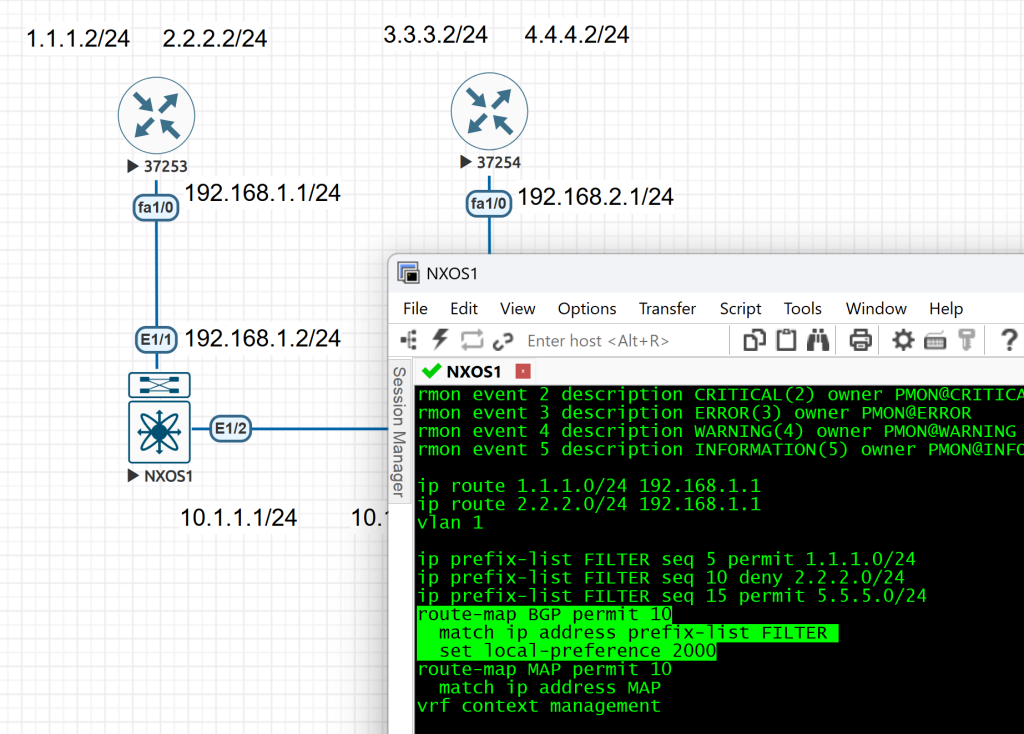Expand the 37253 router node arrow
The image size is (1024, 734).
tap(132, 166)
